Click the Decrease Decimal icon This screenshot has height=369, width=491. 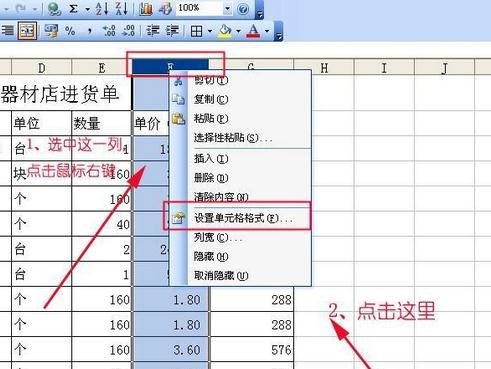pyautogui.click(x=129, y=31)
